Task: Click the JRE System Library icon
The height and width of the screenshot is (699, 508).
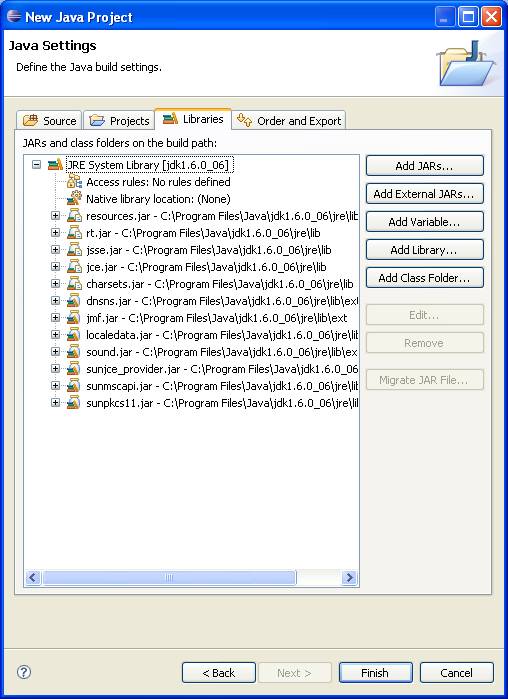Action: click(55, 165)
